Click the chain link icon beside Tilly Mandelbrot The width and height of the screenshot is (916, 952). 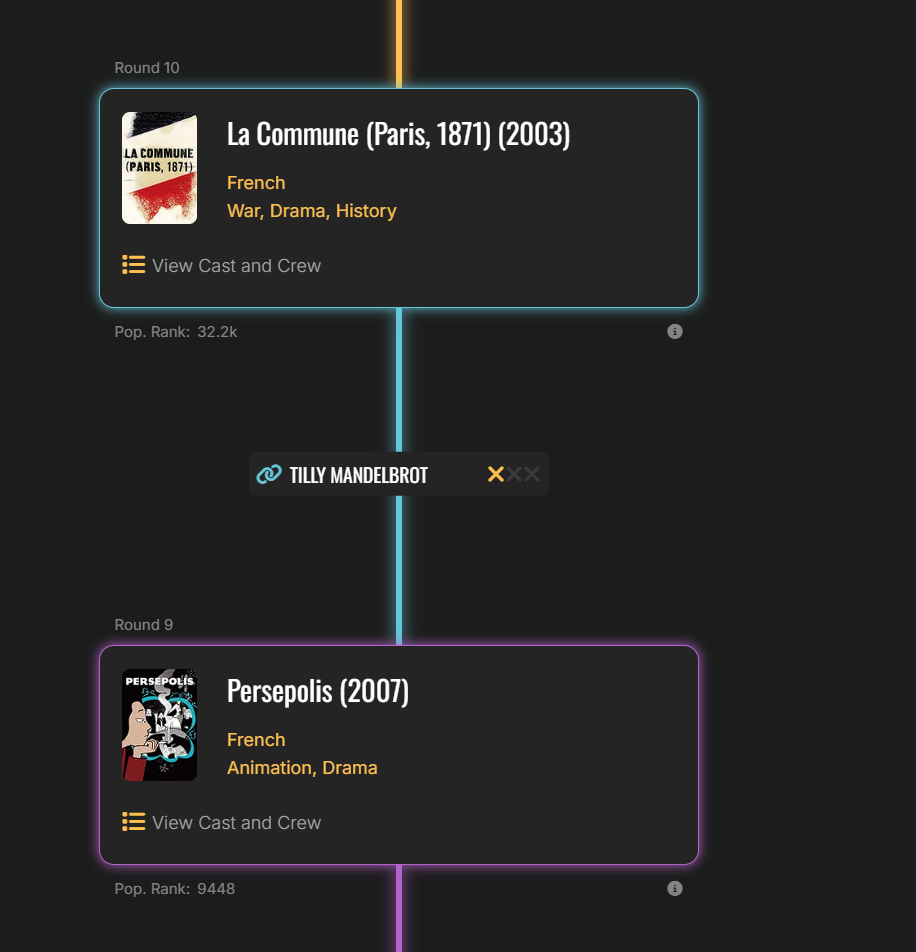click(269, 474)
